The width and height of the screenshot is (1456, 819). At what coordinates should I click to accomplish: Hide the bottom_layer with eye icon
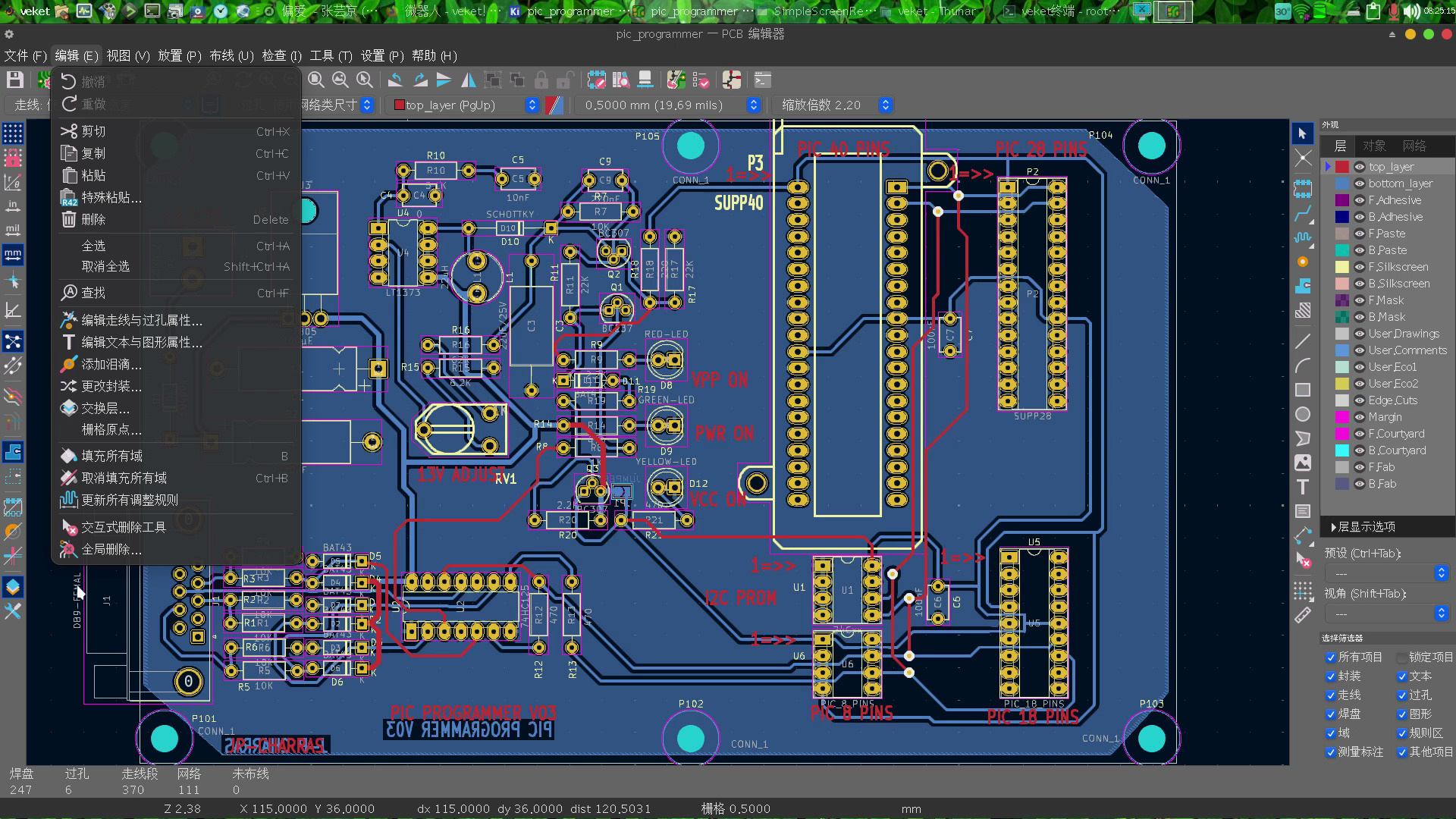click(1360, 184)
